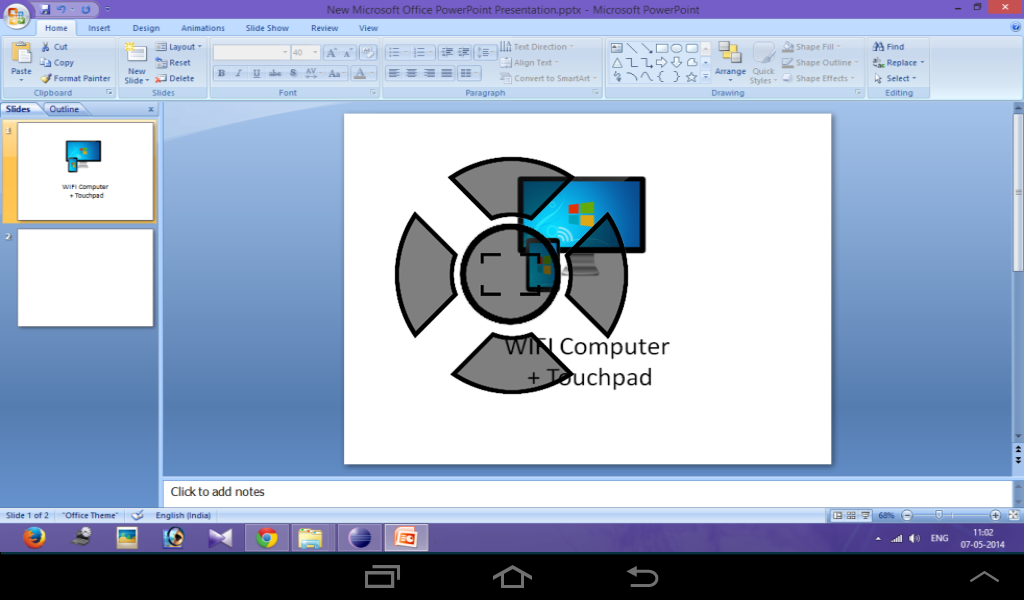Open Firefox from taskbar
This screenshot has width=1024, height=600.
coord(34,538)
